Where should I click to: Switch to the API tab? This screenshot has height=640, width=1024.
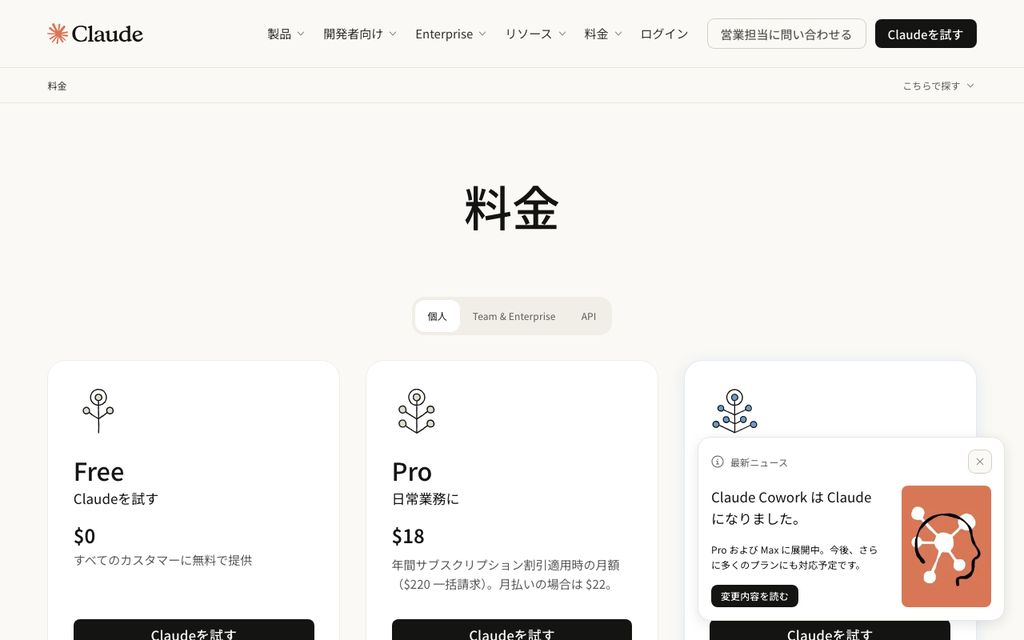[x=588, y=316]
